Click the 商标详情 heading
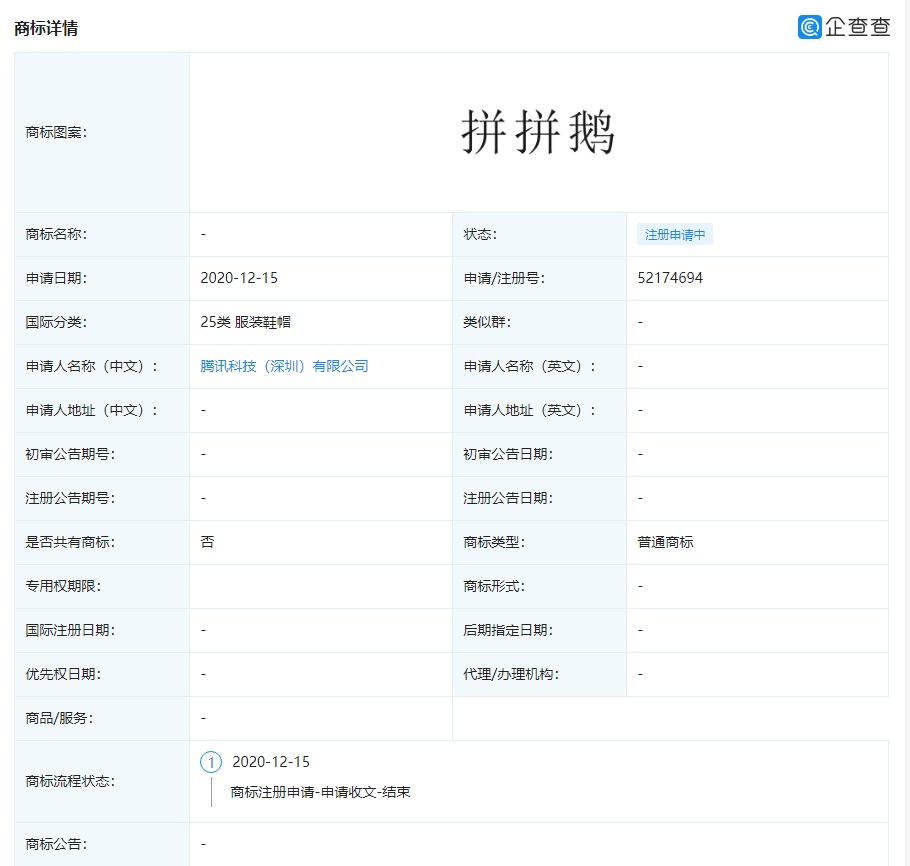 coord(46,28)
